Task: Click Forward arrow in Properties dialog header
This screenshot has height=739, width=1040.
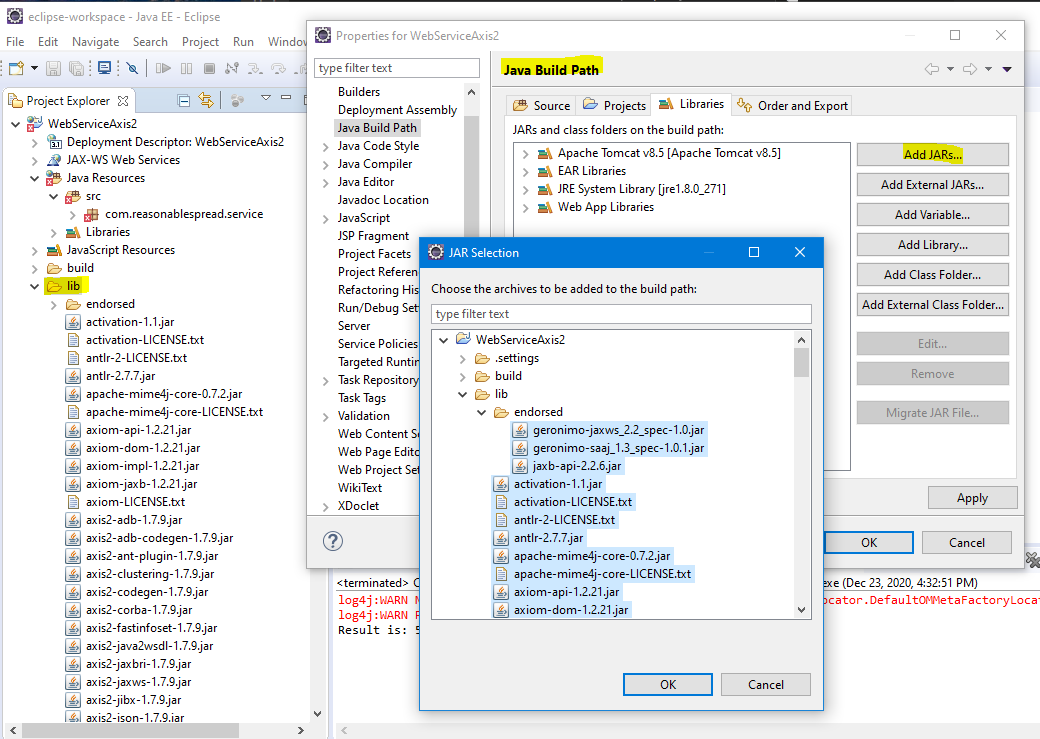Action: pos(970,69)
